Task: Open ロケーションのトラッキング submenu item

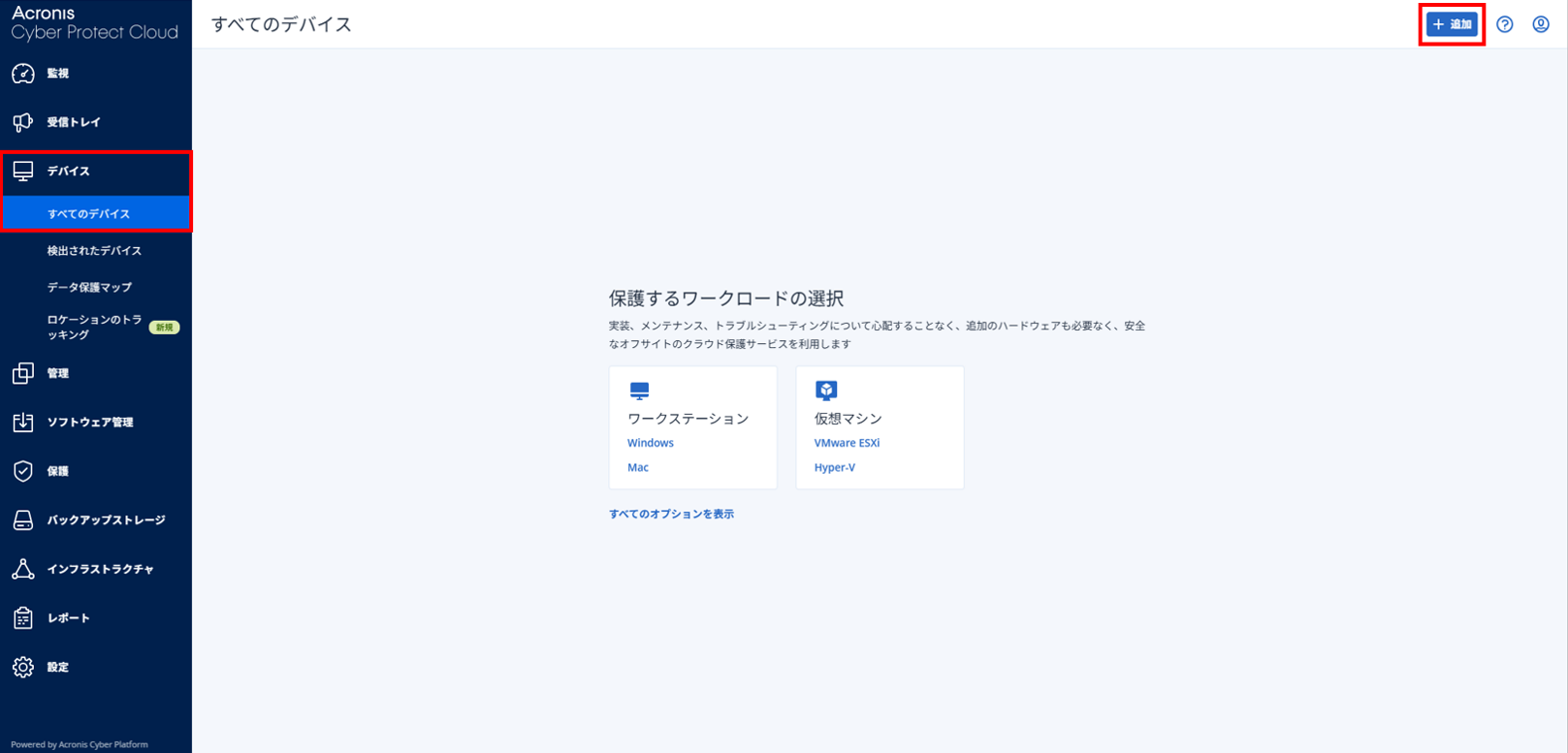Action: (x=94, y=327)
